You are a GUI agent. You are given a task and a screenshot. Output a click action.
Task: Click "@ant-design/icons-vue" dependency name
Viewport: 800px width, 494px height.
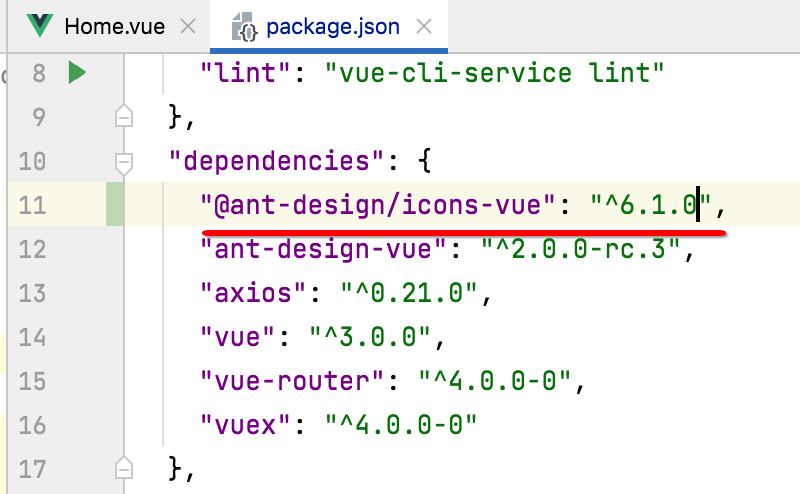pos(378,205)
